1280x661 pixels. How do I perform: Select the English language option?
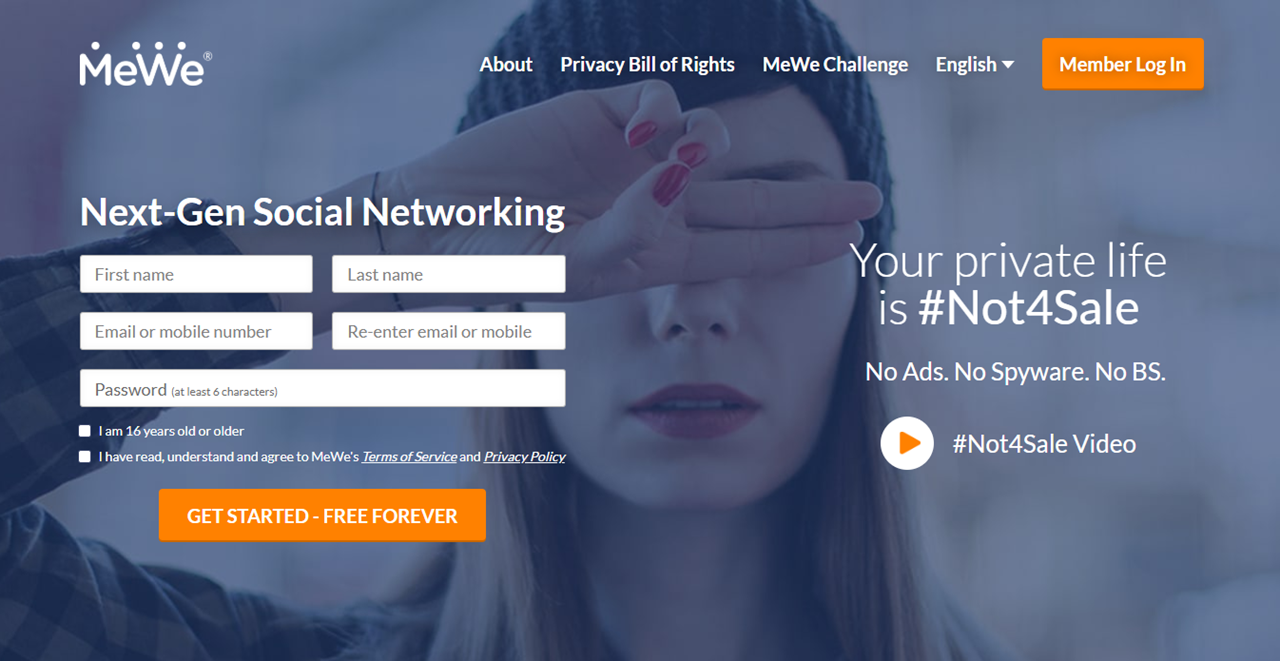(966, 65)
